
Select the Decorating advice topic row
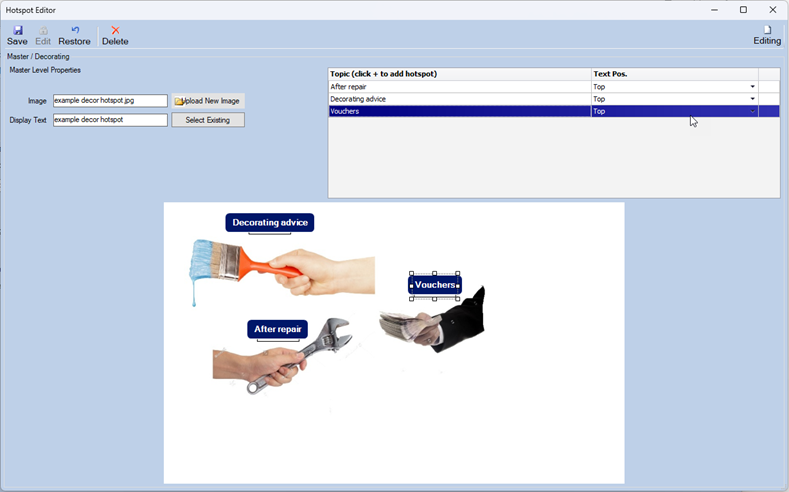pyautogui.click(x=459, y=99)
